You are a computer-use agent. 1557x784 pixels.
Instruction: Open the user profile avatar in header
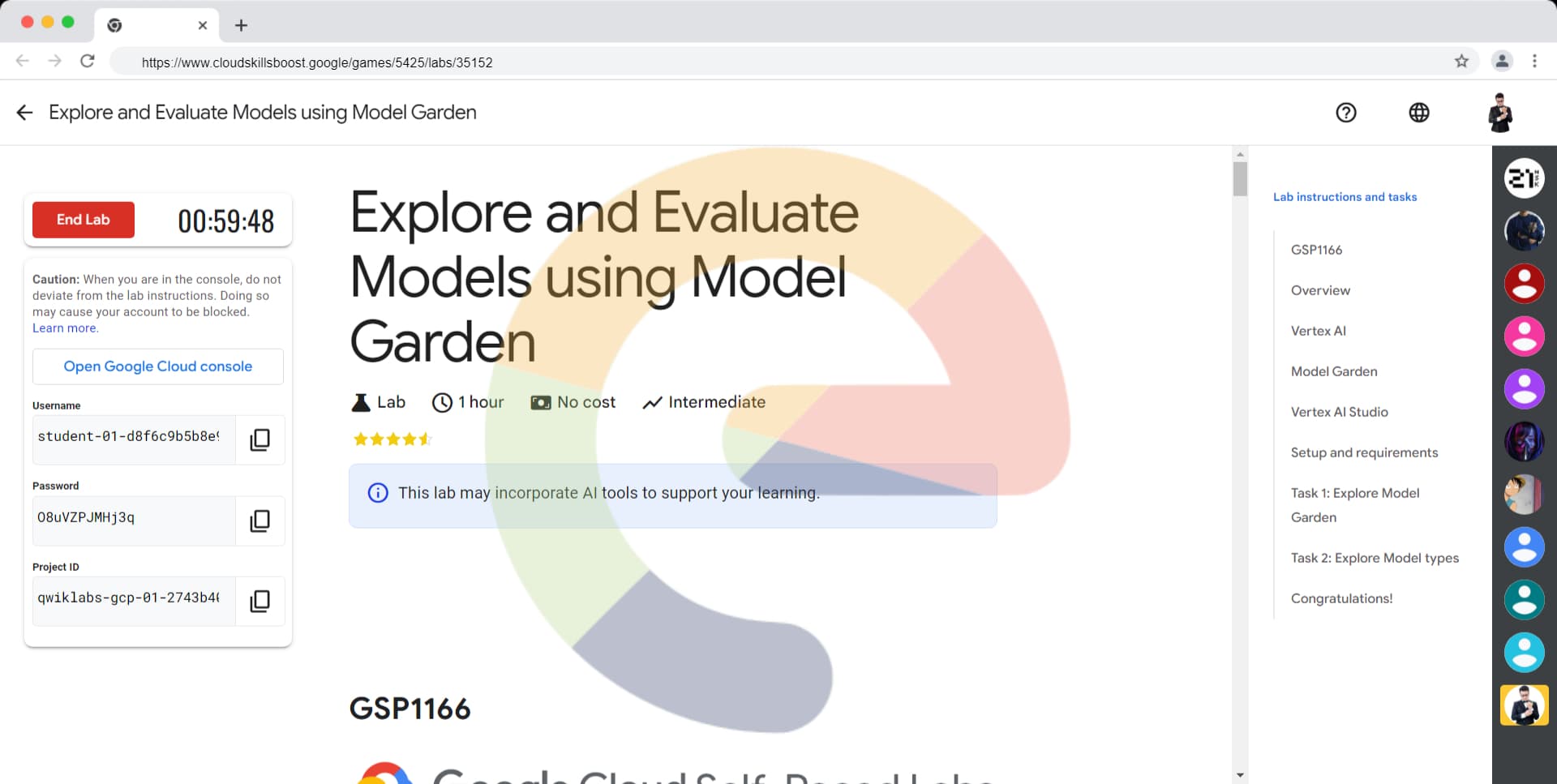tap(1500, 113)
